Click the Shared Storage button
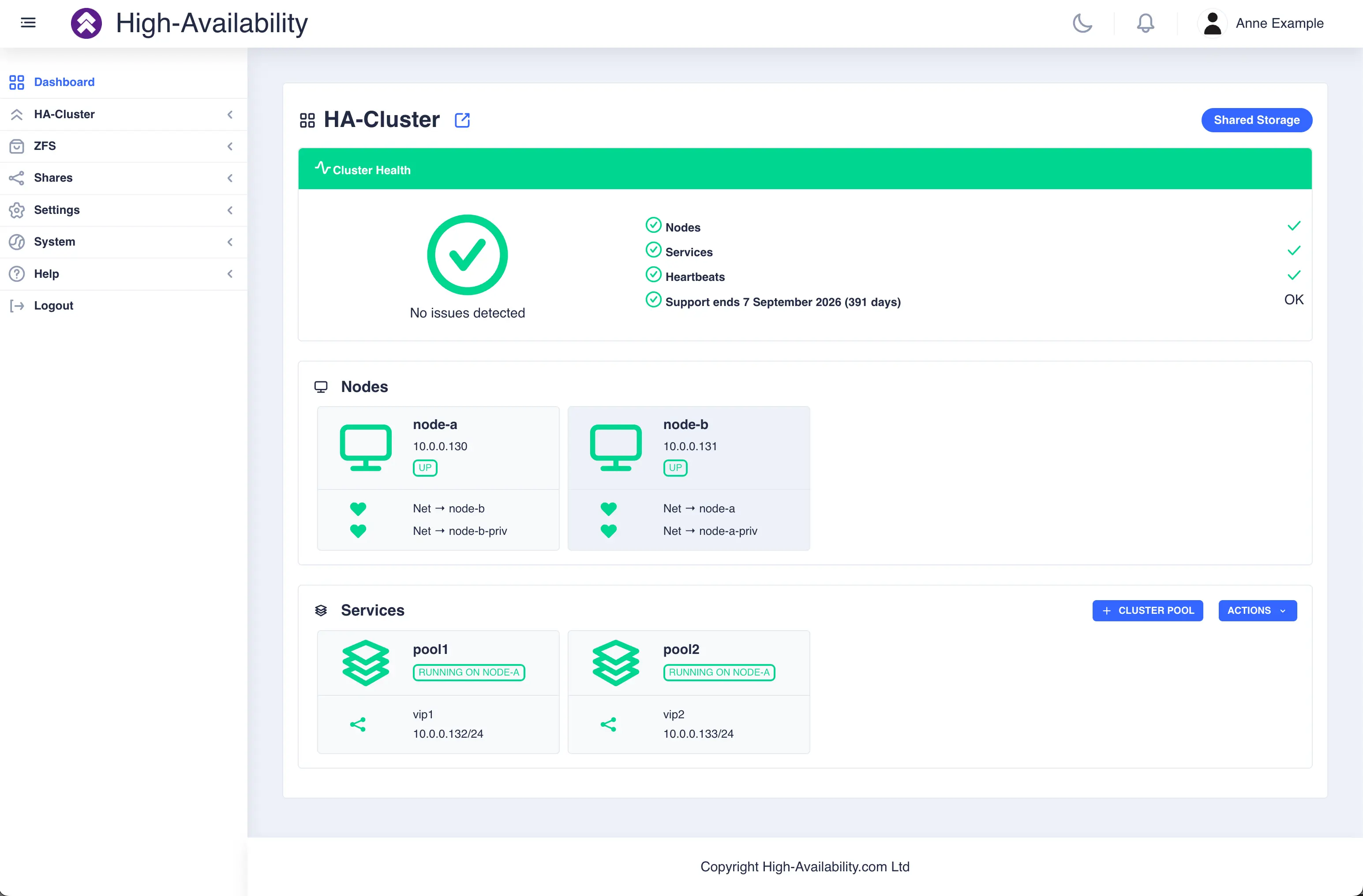This screenshot has height=896, width=1363. (1257, 119)
